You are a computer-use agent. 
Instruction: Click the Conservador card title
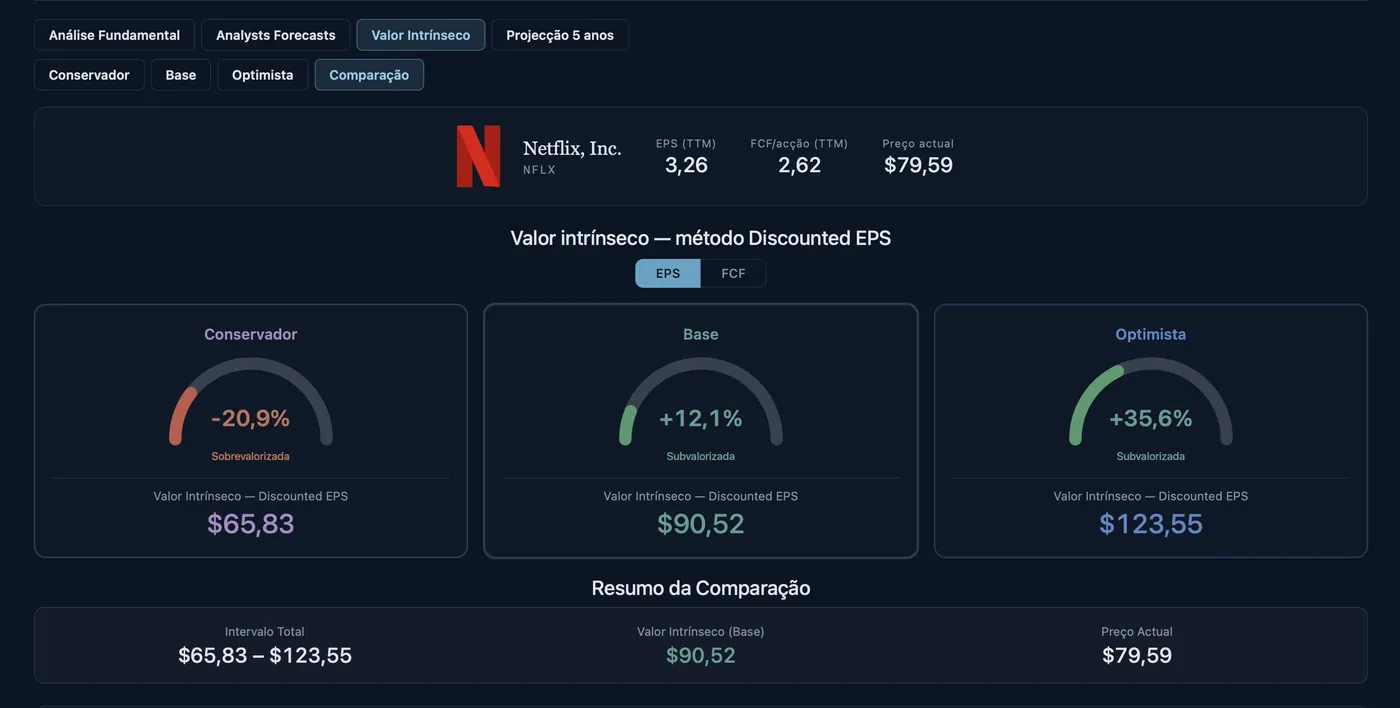click(251, 334)
